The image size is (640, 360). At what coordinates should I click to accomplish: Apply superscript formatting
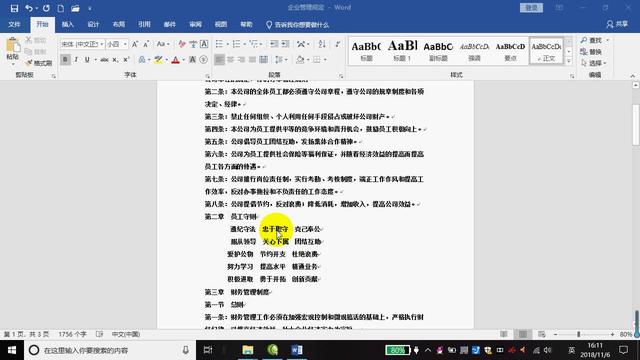(x=126, y=60)
